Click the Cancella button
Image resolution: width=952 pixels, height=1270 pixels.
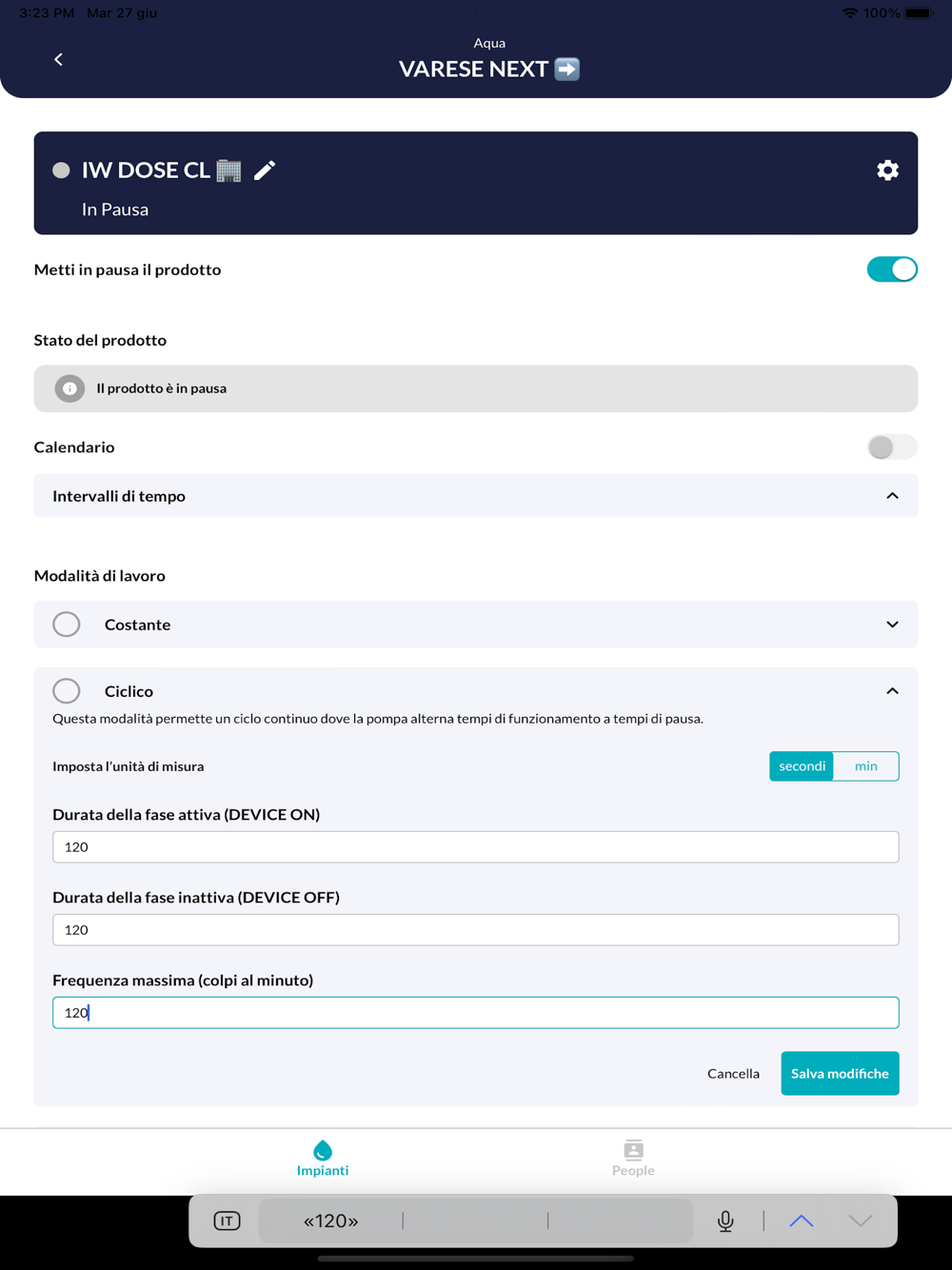[x=733, y=1074]
